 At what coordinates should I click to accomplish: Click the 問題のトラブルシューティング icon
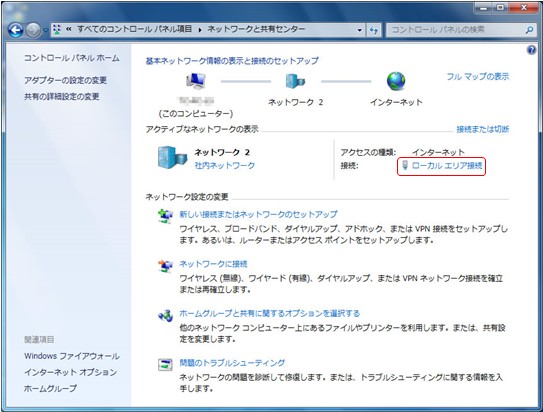click(x=165, y=365)
